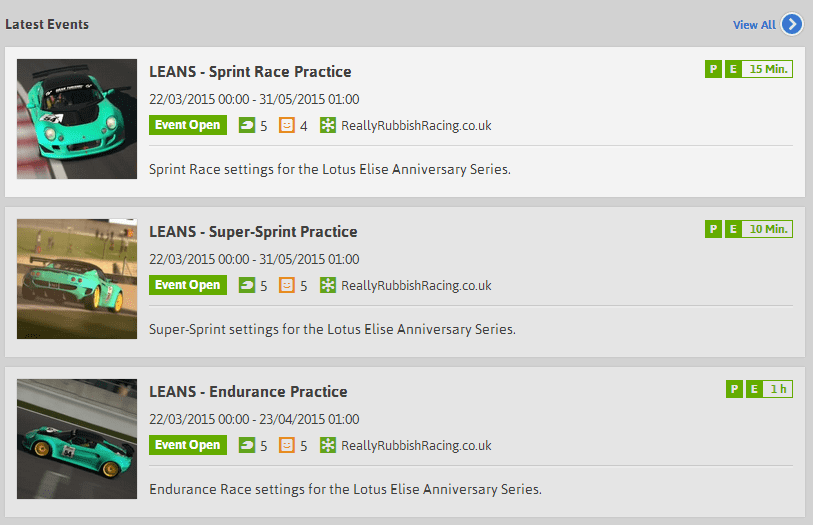Open ReallyRubbishRacing.co.uk link in Super-Sprint event
813x525 pixels.
(x=416, y=286)
